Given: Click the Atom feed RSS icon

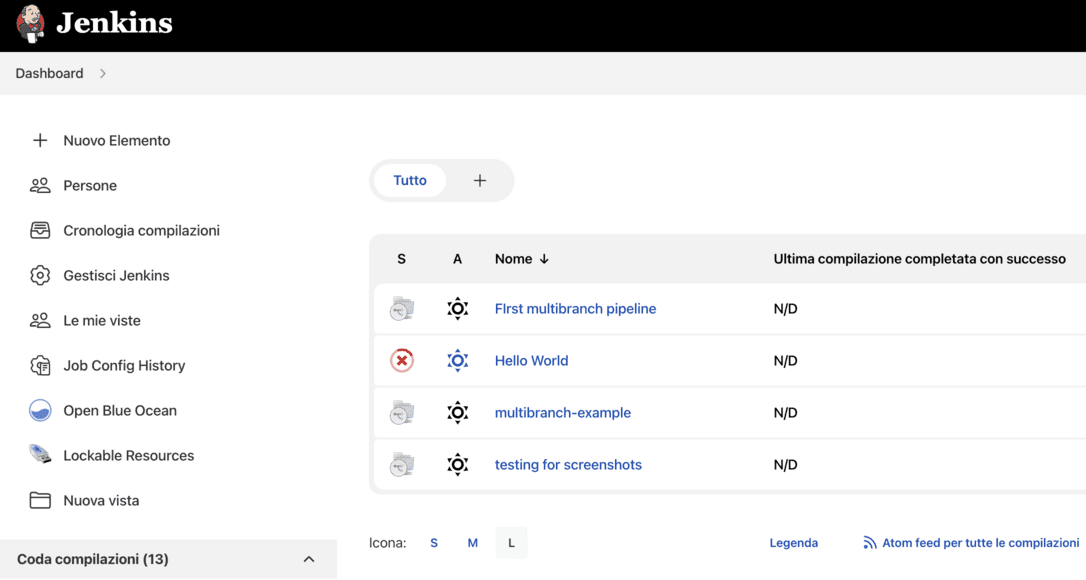Looking at the screenshot, I should coord(869,543).
